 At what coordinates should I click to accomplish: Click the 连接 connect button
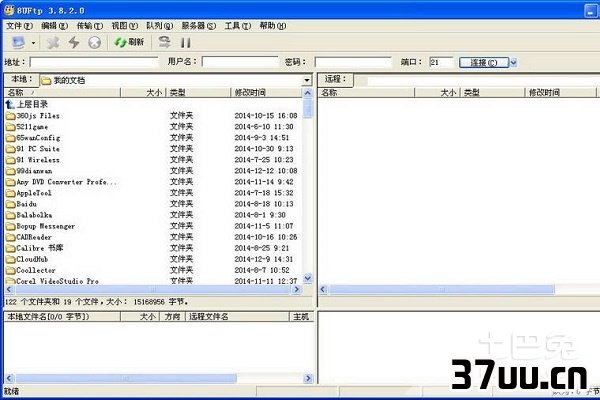pyautogui.click(x=484, y=62)
